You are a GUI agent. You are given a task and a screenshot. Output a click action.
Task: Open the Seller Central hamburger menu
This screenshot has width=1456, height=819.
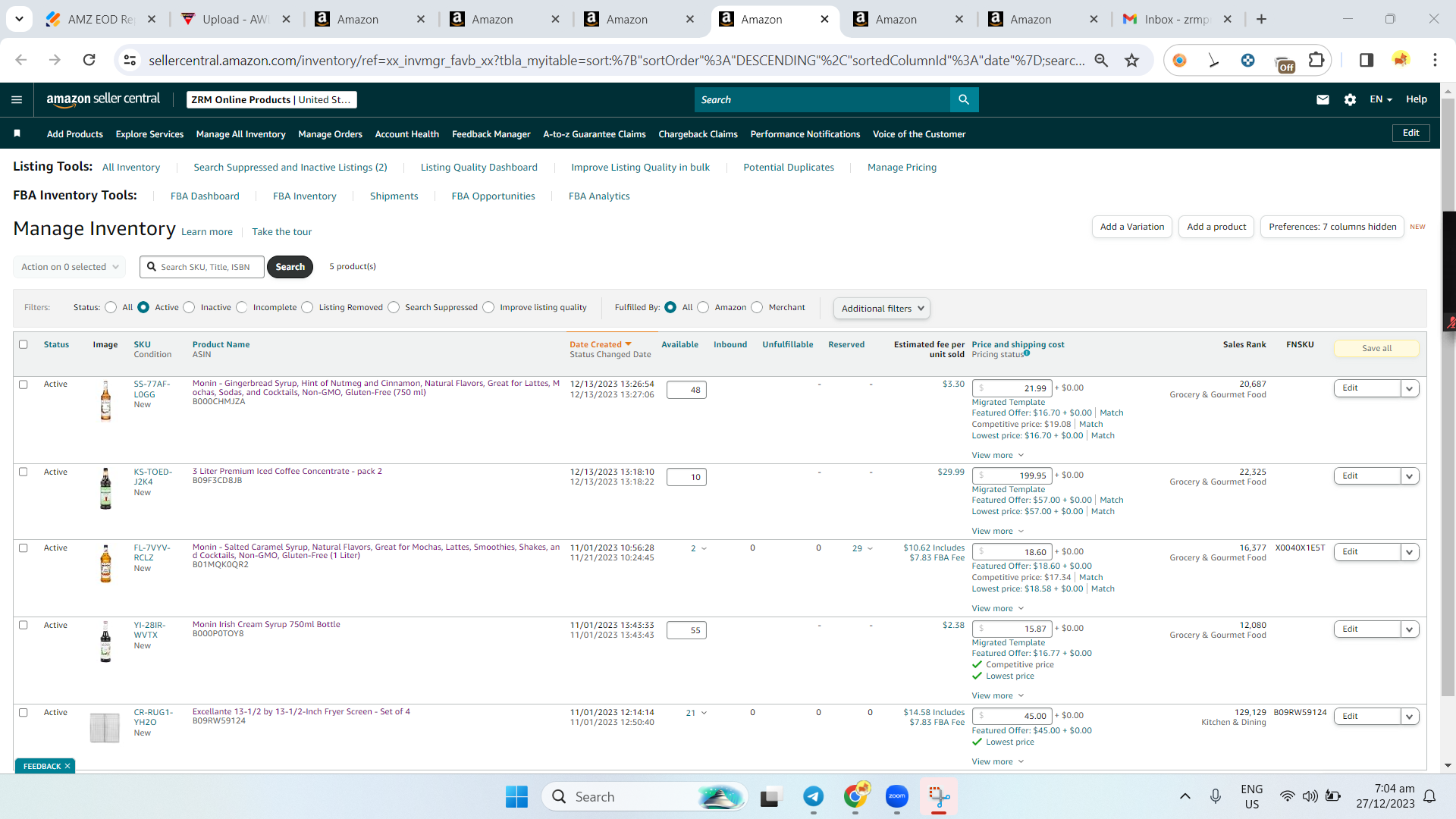[x=17, y=99]
